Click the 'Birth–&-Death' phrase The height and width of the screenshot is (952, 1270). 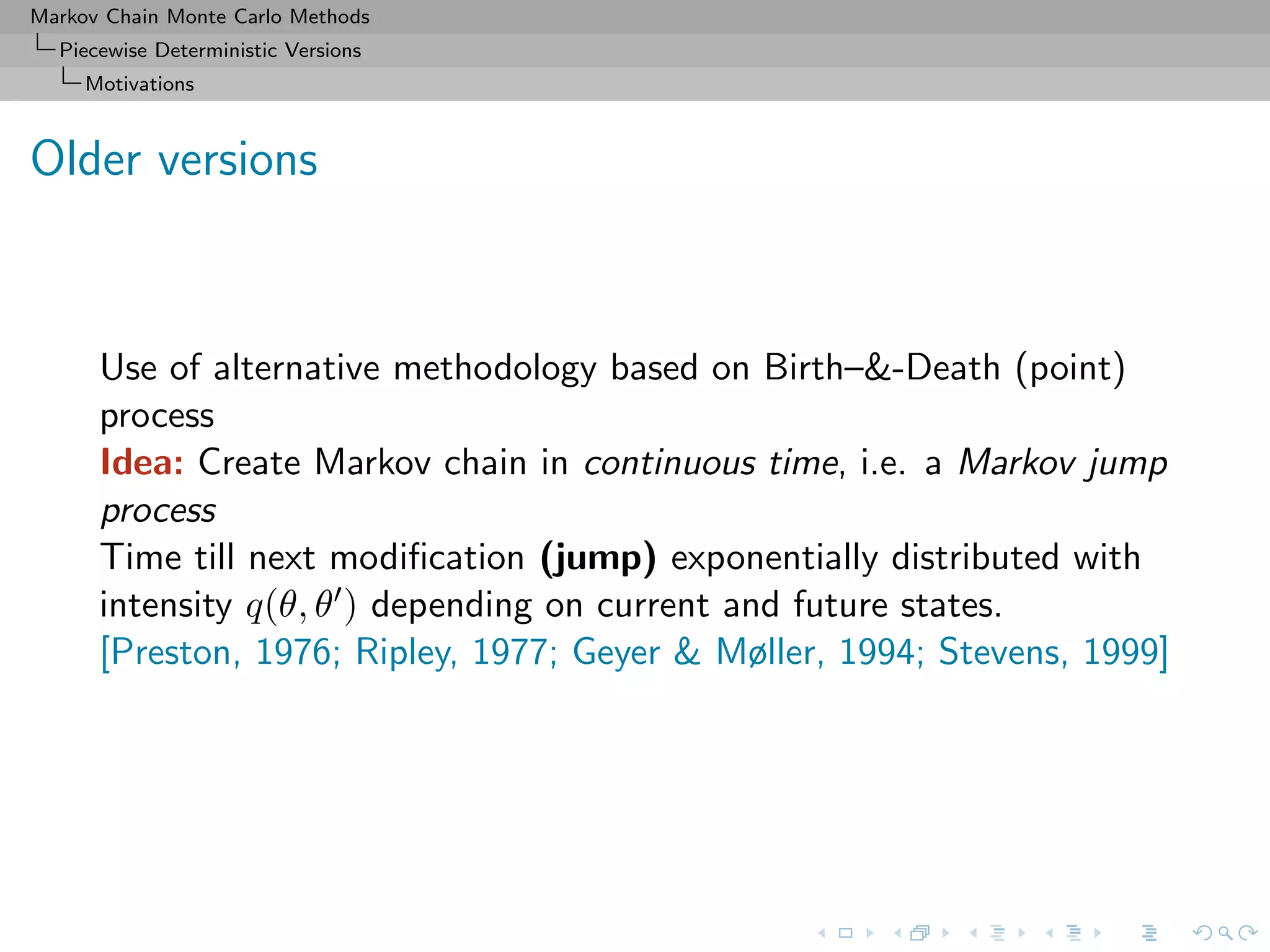[882, 368]
